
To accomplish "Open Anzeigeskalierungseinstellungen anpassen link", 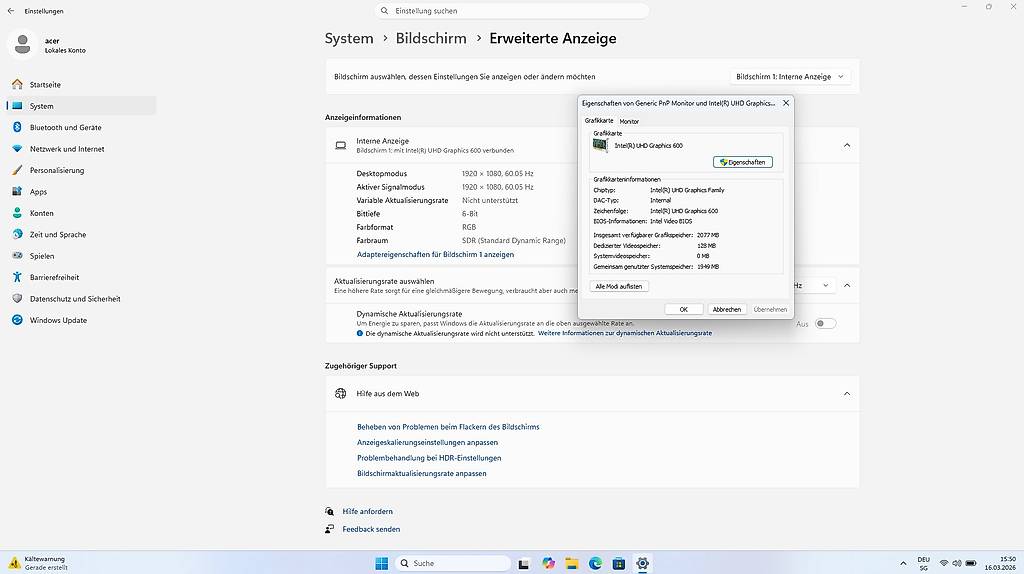I will [427, 443].
